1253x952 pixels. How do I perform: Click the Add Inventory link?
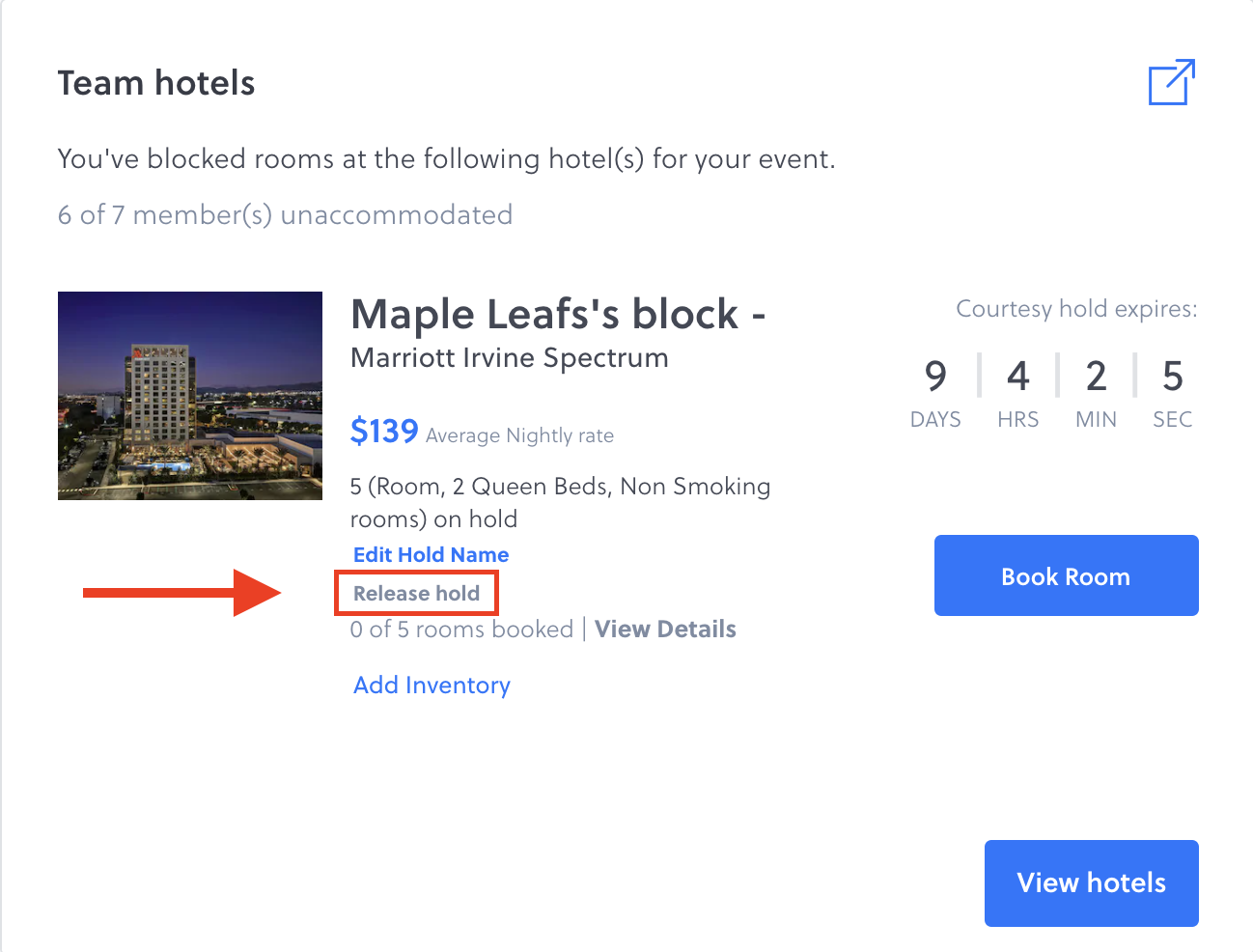(432, 686)
